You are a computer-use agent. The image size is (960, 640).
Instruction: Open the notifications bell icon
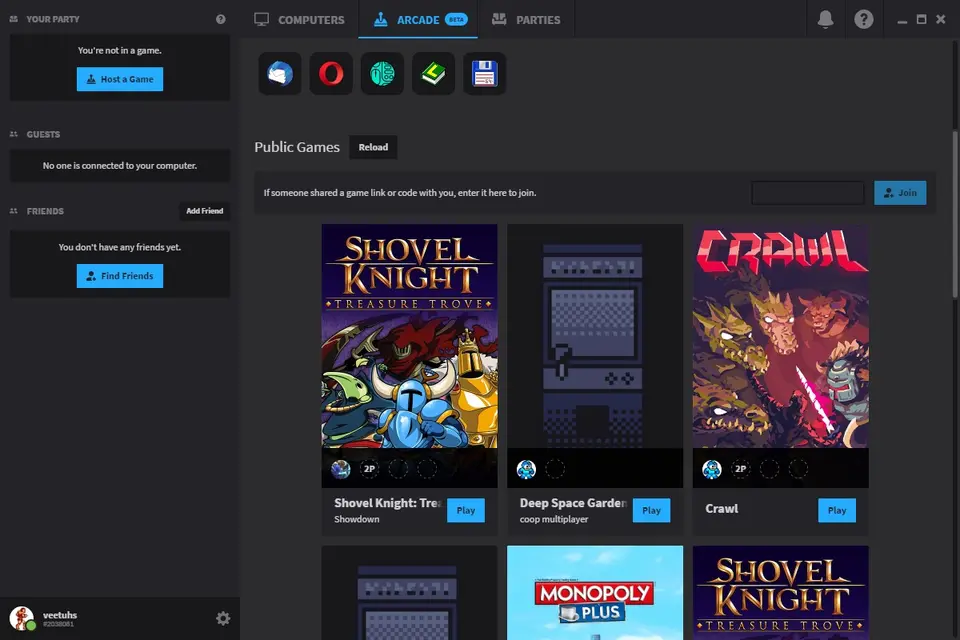[825, 19]
